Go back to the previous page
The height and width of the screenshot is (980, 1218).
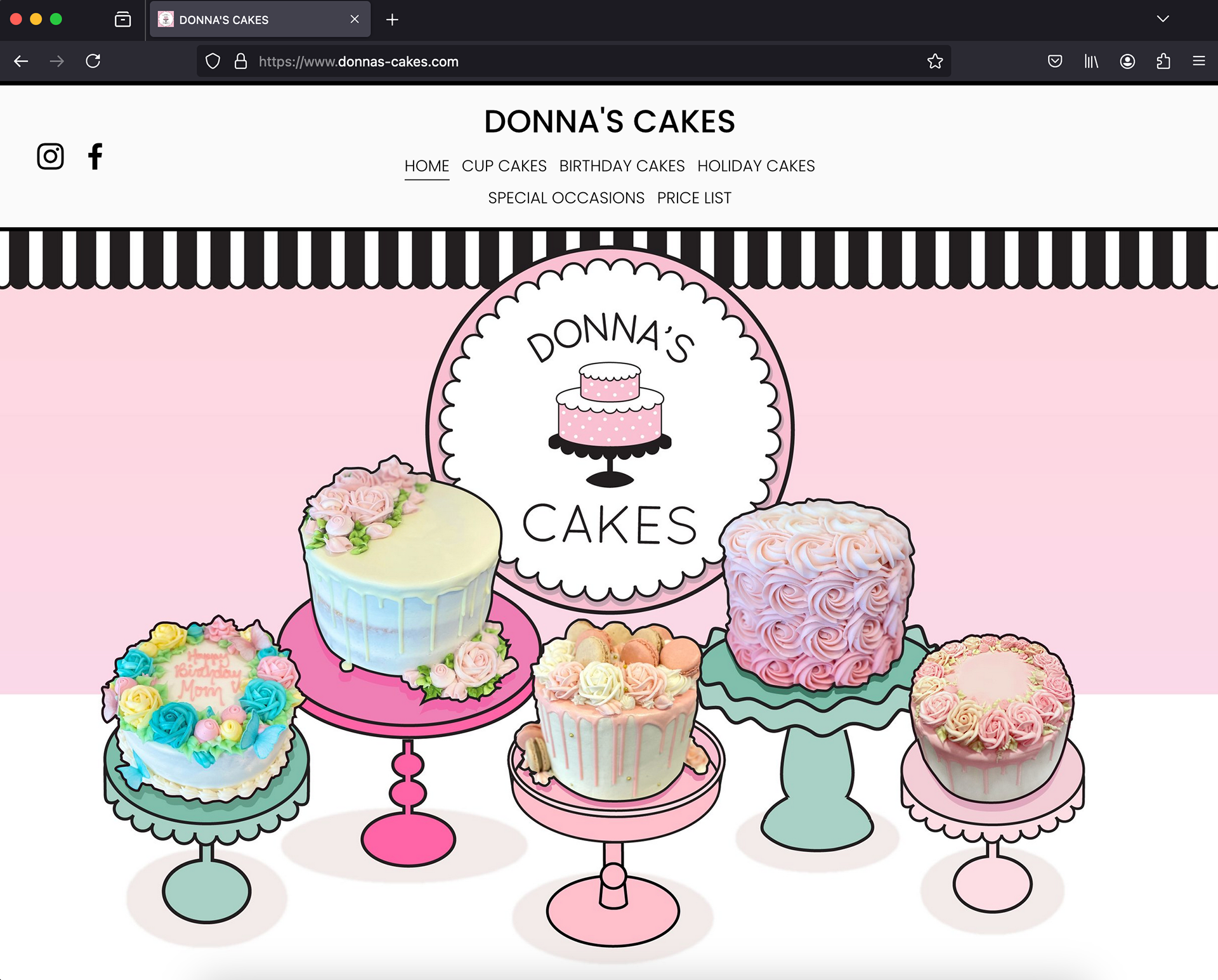21,62
